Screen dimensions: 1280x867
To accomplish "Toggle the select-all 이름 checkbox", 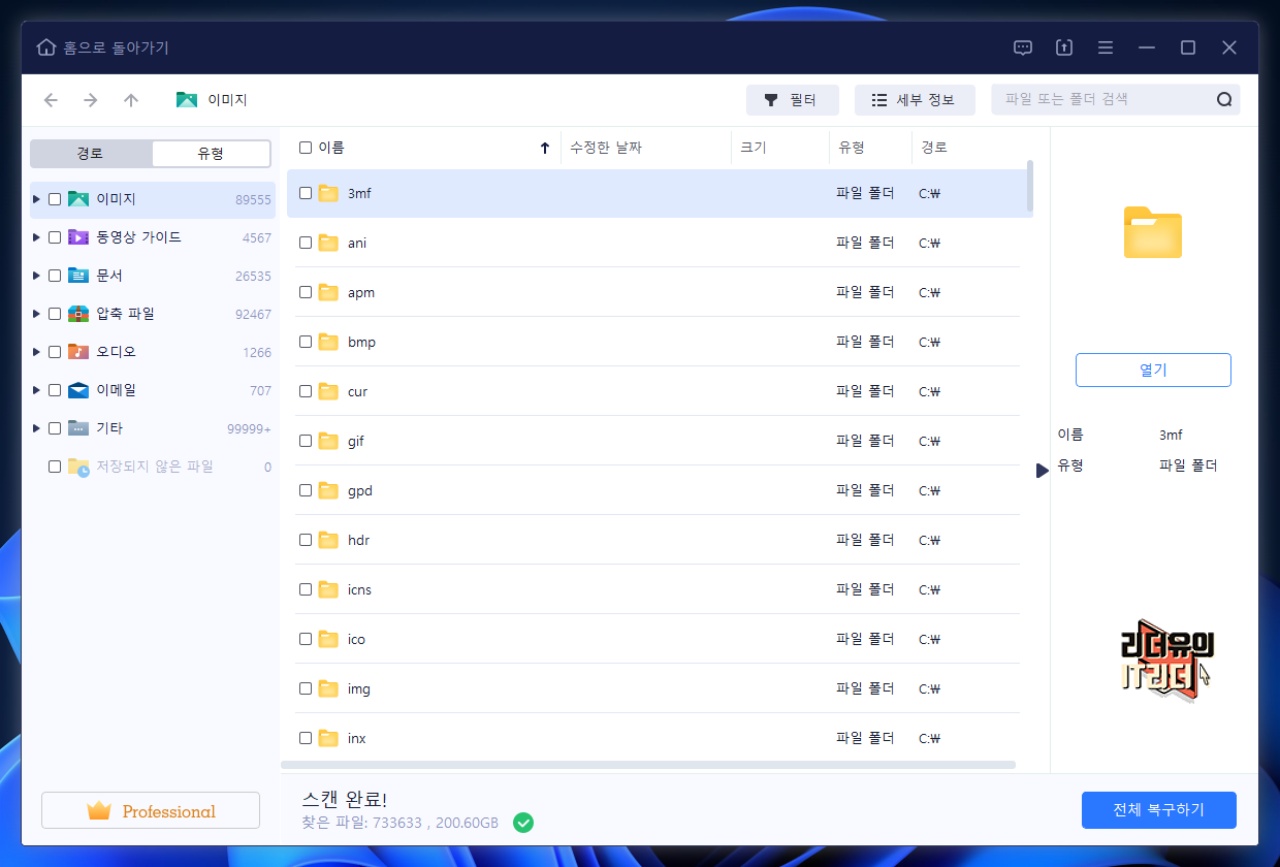I will click(305, 148).
